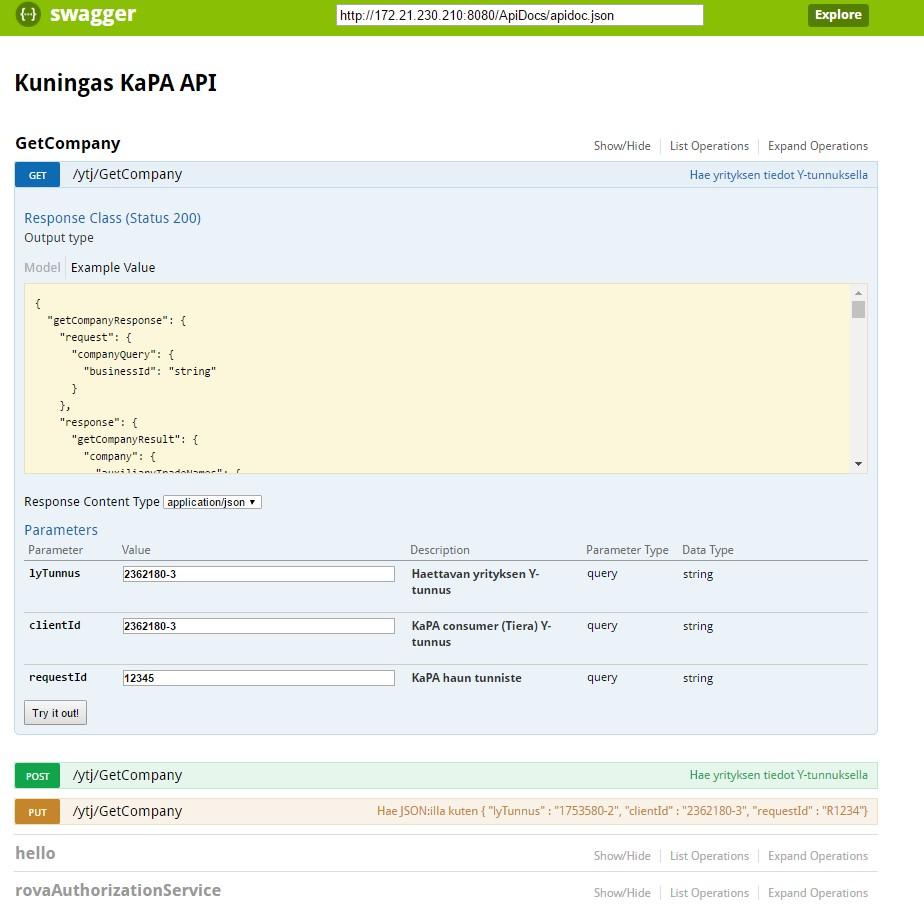Click the JSON box scroll down arrow
This screenshot has width=924, height=911.
(858, 464)
